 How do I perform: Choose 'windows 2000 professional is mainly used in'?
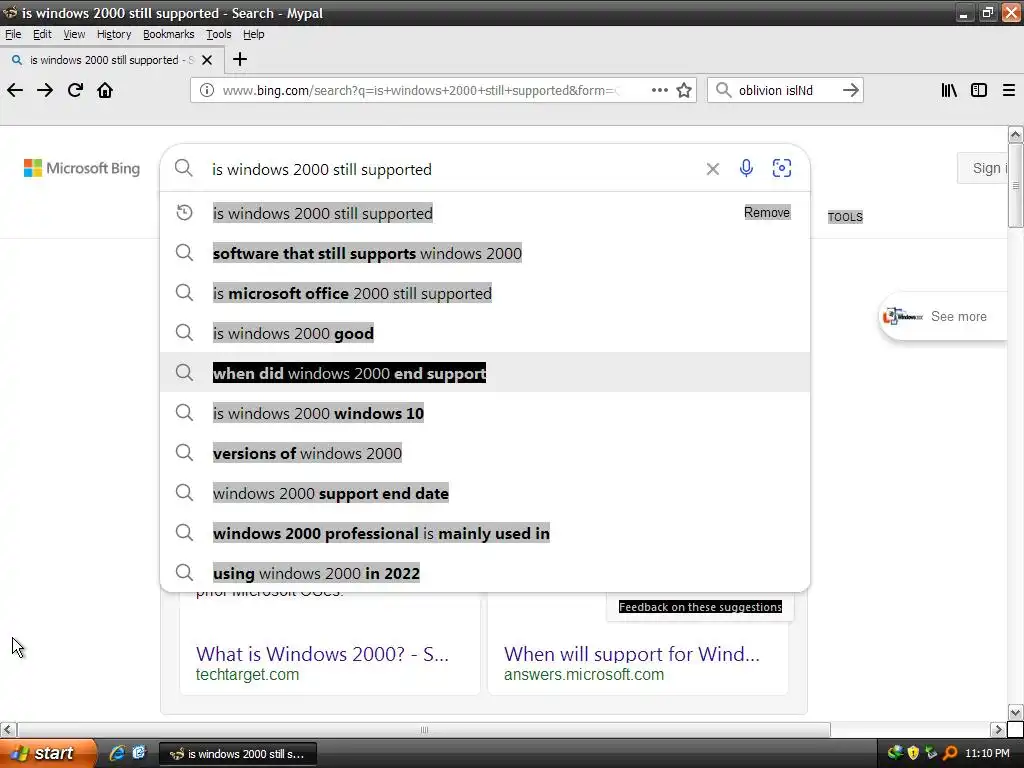(x=485, y=533)
